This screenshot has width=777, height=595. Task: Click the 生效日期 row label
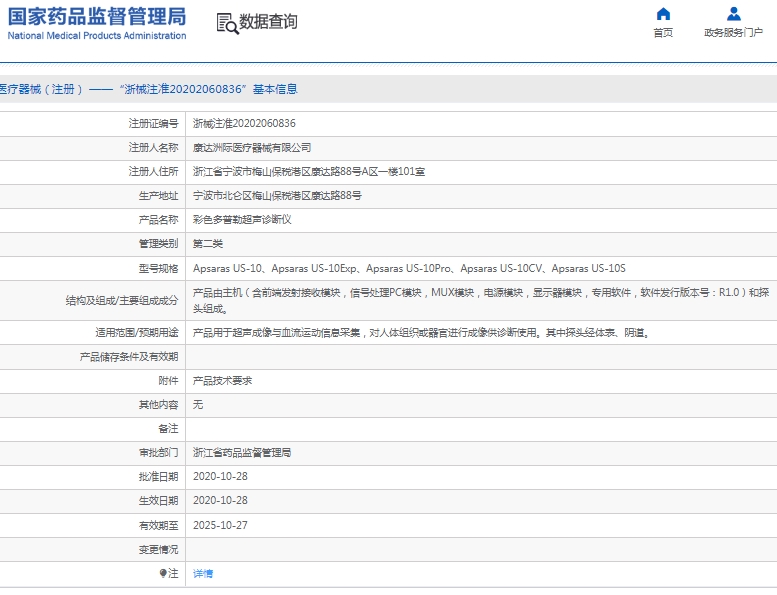tap(159, 500)
